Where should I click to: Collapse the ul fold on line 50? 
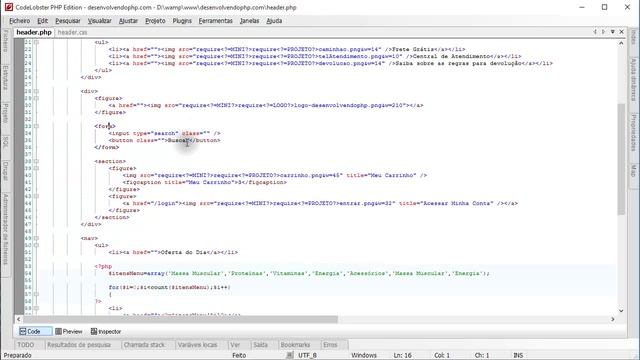pyautogui.click(x=36, y=245)
